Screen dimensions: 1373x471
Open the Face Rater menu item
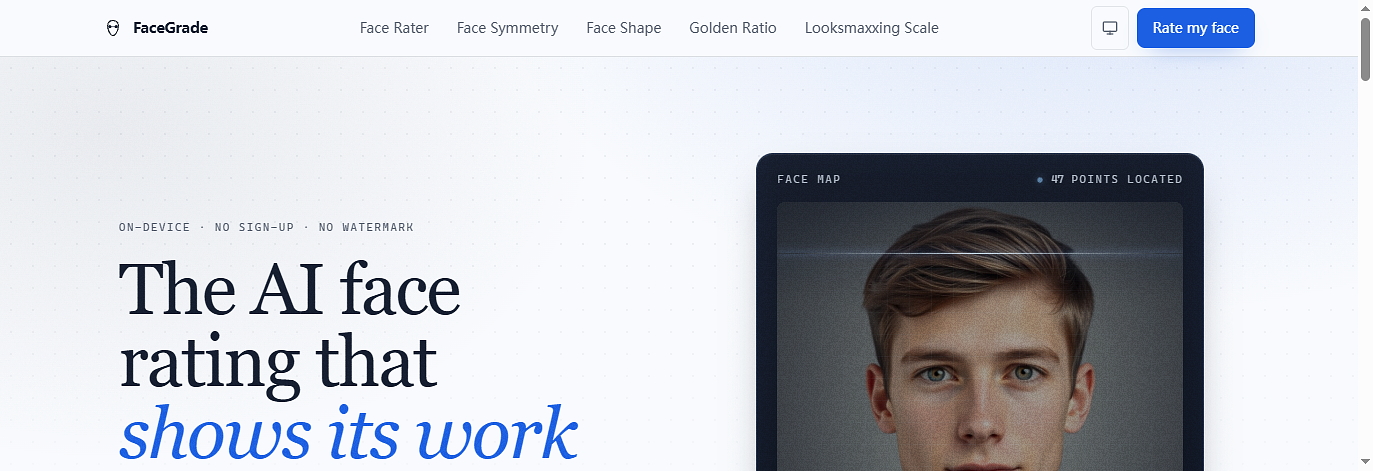[394, 28]
